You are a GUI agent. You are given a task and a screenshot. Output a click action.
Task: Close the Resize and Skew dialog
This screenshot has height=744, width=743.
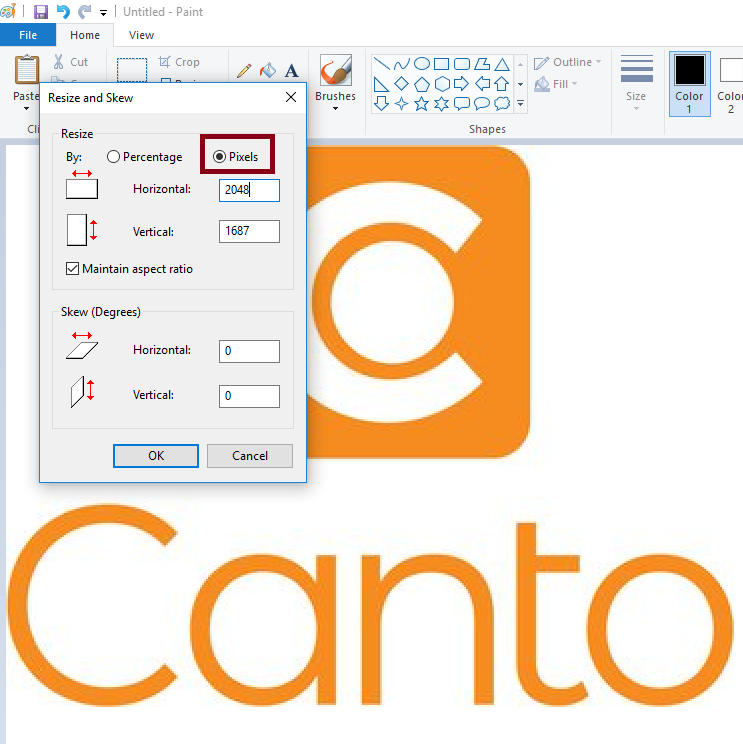(x=291, y=97)
